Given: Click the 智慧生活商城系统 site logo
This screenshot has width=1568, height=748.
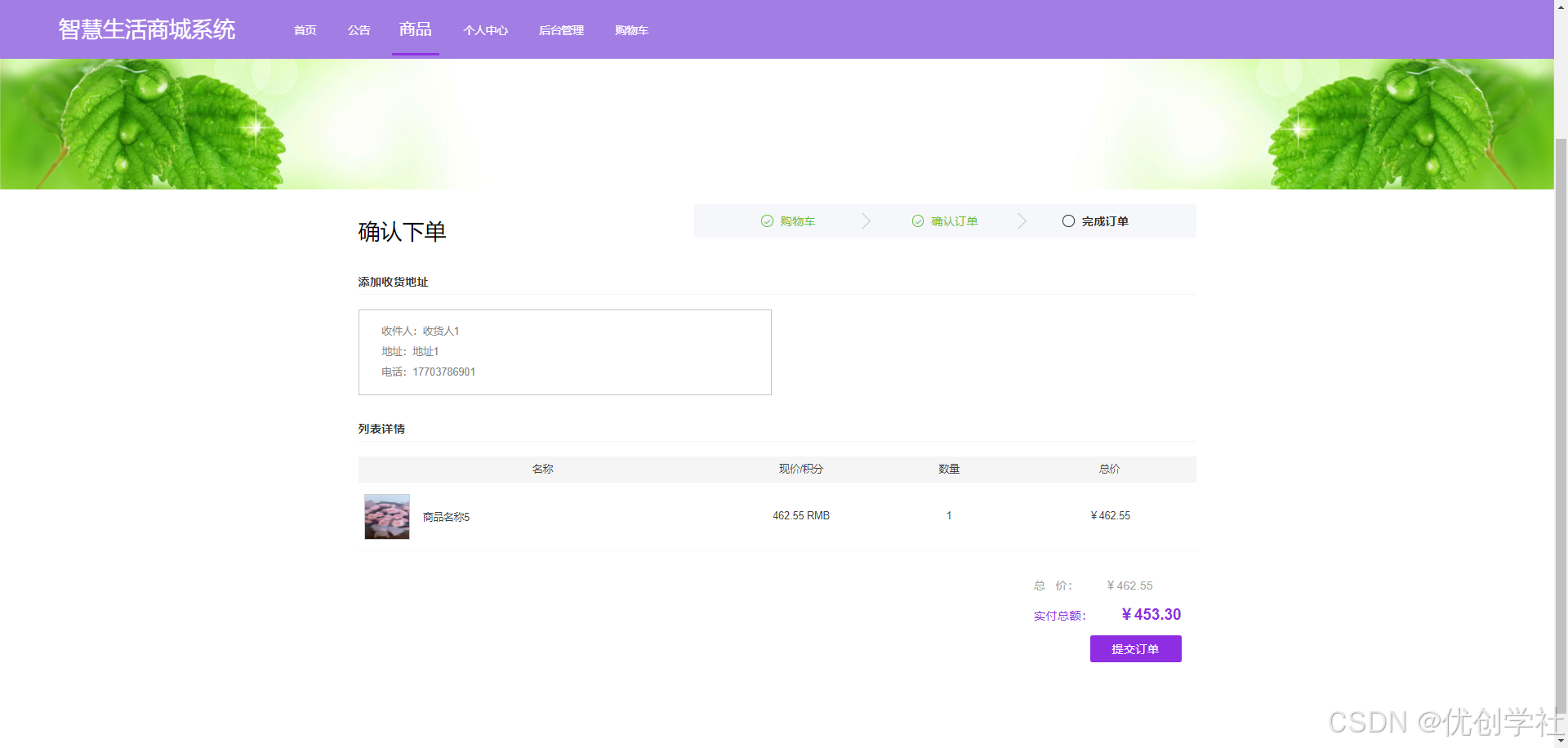Looking at the screenshot, I should (x=146, y=29).
